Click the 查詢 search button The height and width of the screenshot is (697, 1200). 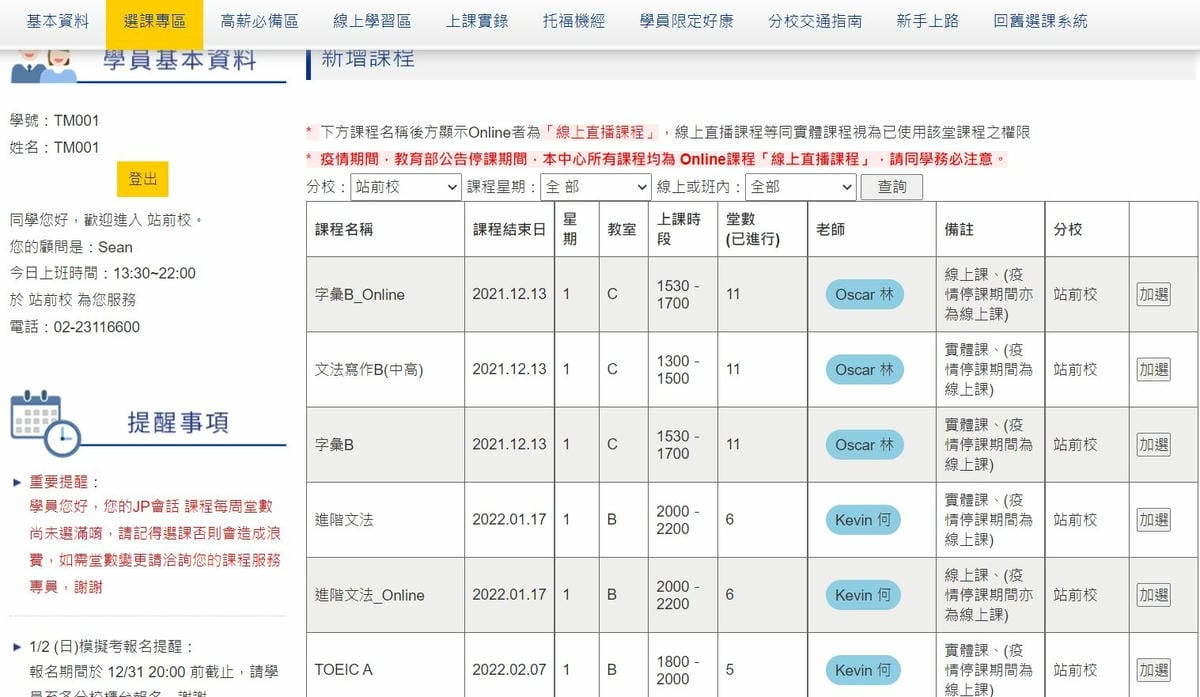[892, 187]
